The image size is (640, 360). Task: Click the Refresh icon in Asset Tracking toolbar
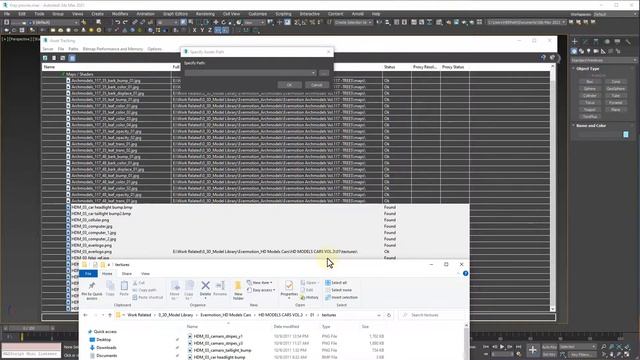click(45, 58)
